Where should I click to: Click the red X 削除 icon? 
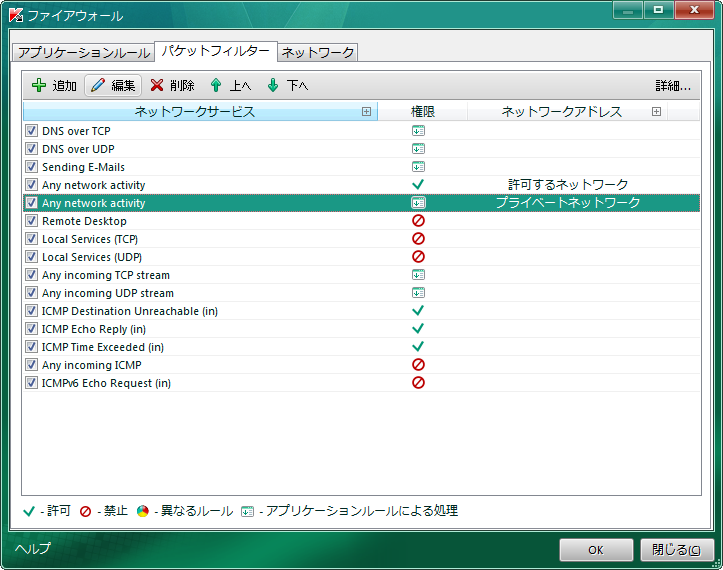157,86
